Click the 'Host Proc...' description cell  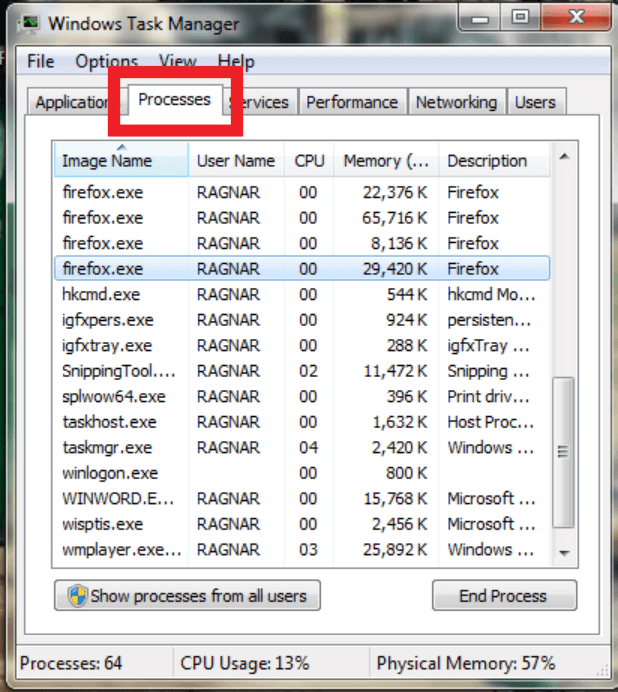tap(490, 422)
